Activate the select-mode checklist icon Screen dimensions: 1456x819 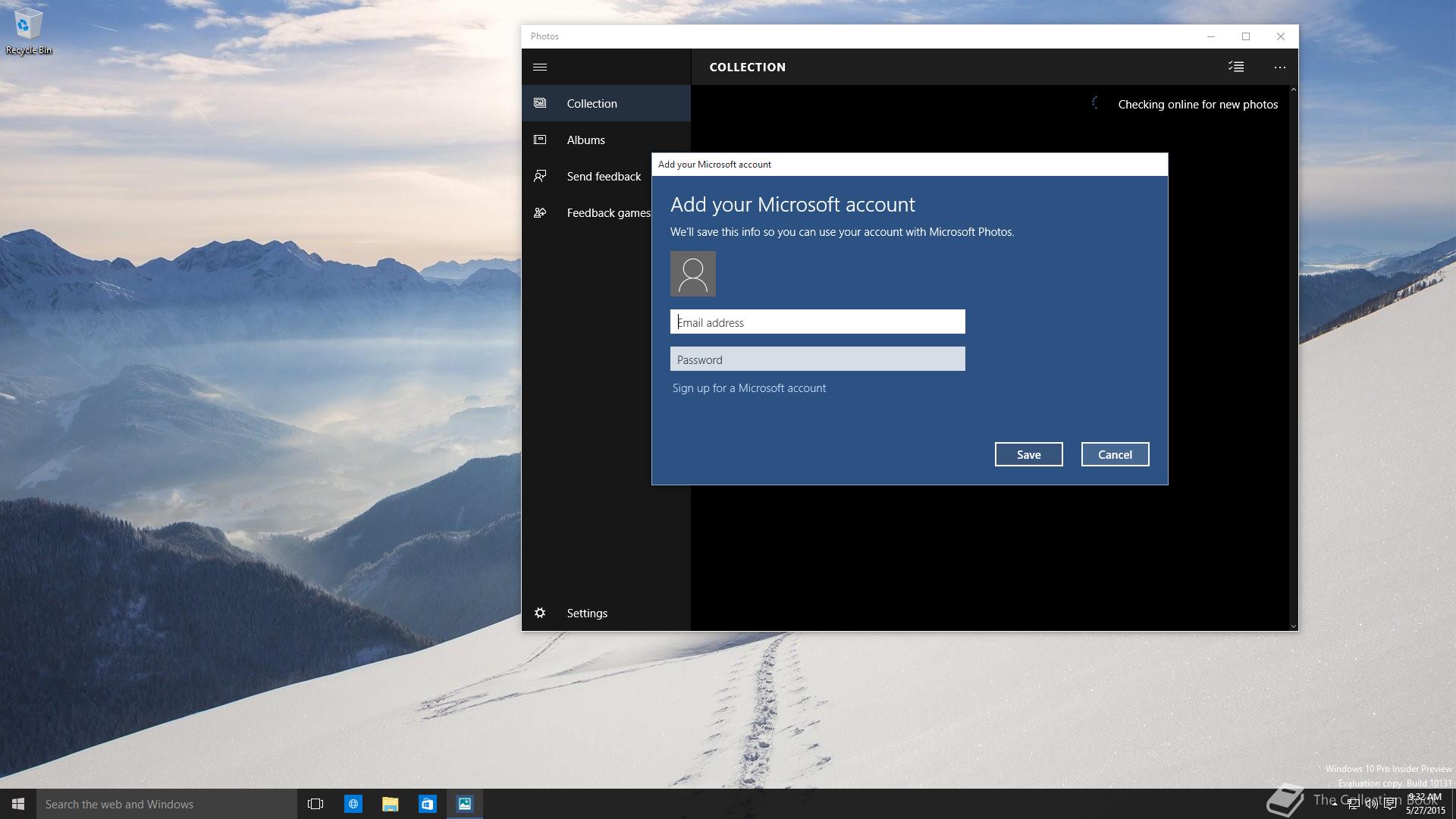1236,67
